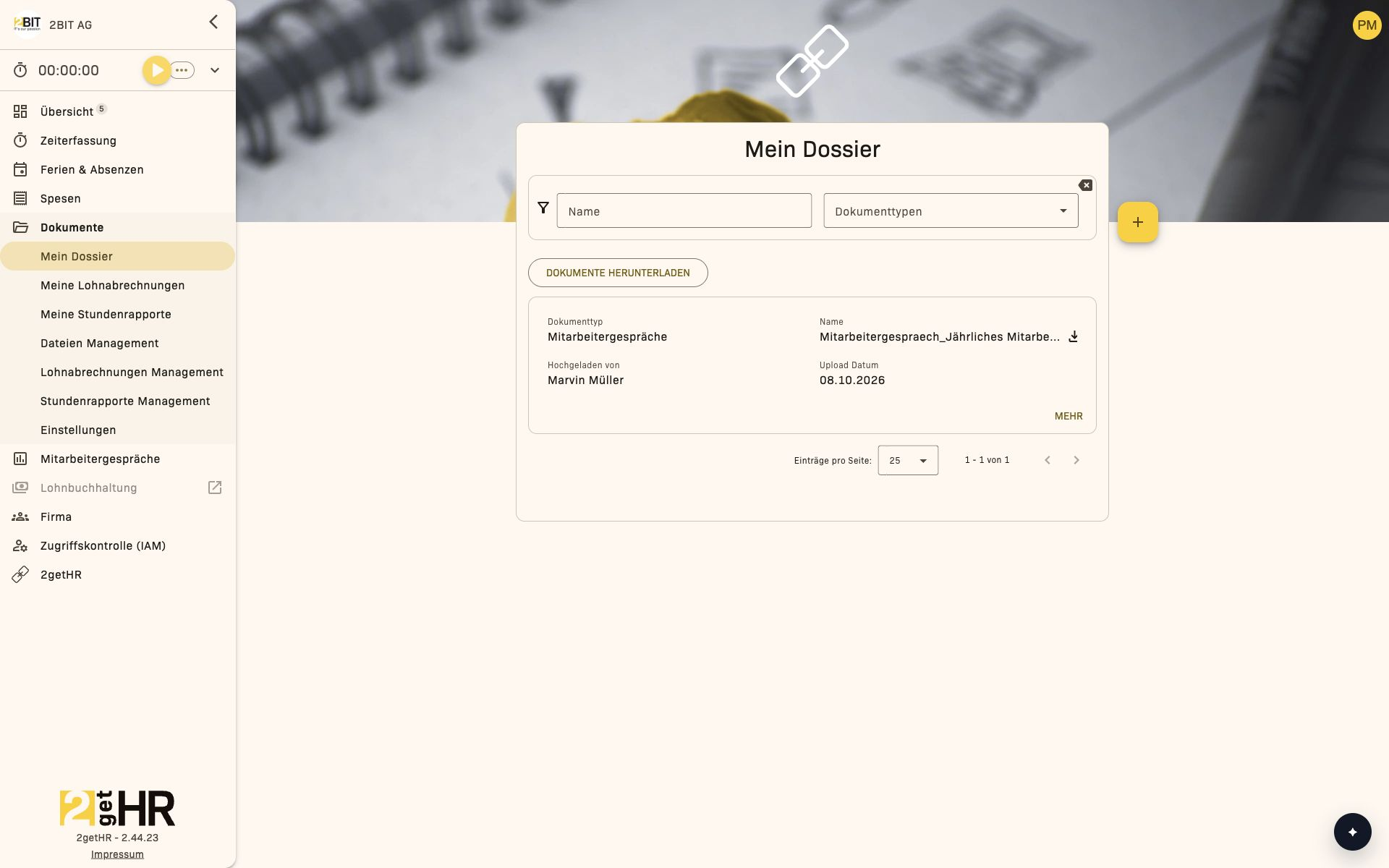This screenshot has height=868, width=1389.
Task: Open the PM user avatar menu
Action: (1367, 25)
